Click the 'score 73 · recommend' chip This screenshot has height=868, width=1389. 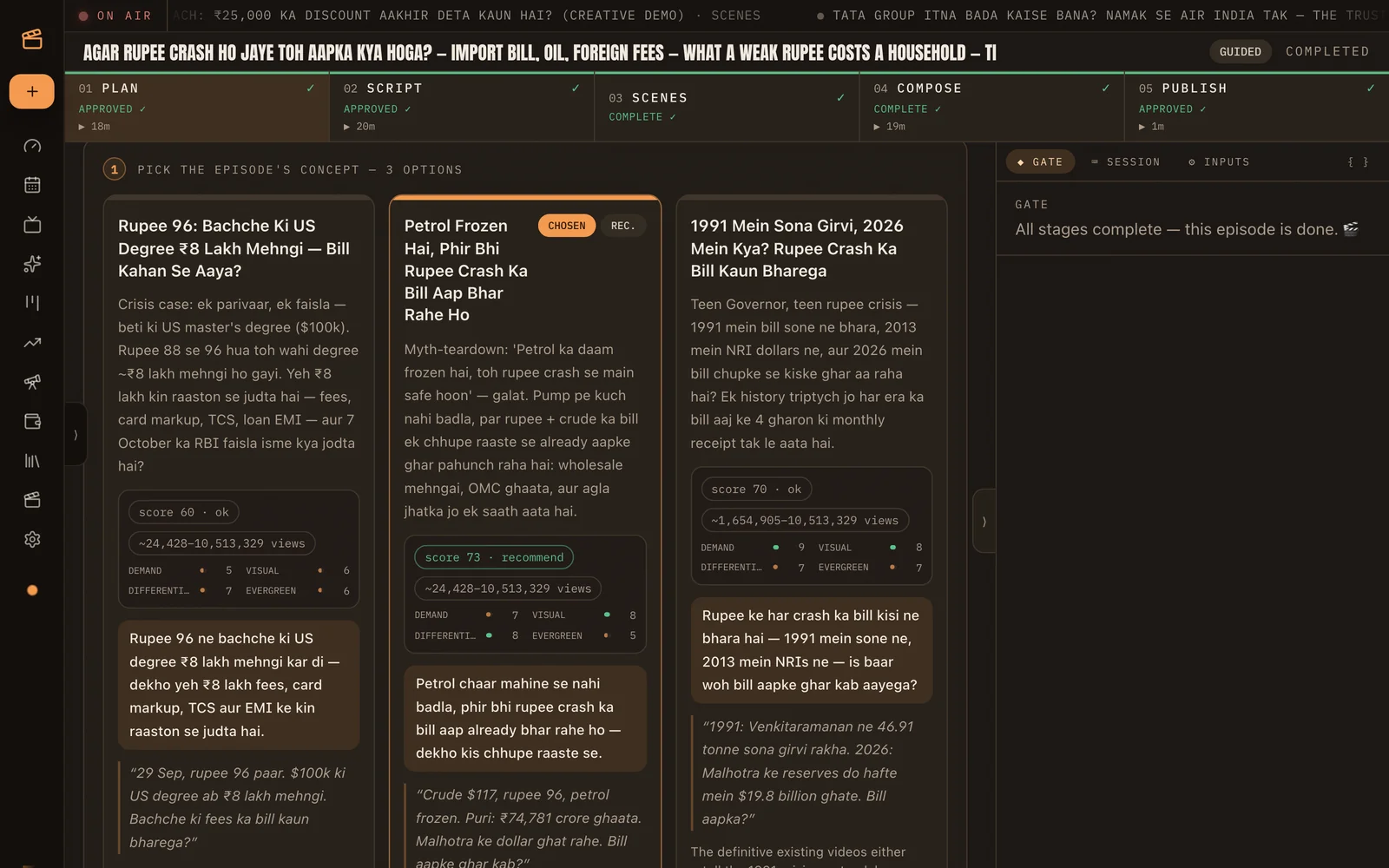(494, 557)
